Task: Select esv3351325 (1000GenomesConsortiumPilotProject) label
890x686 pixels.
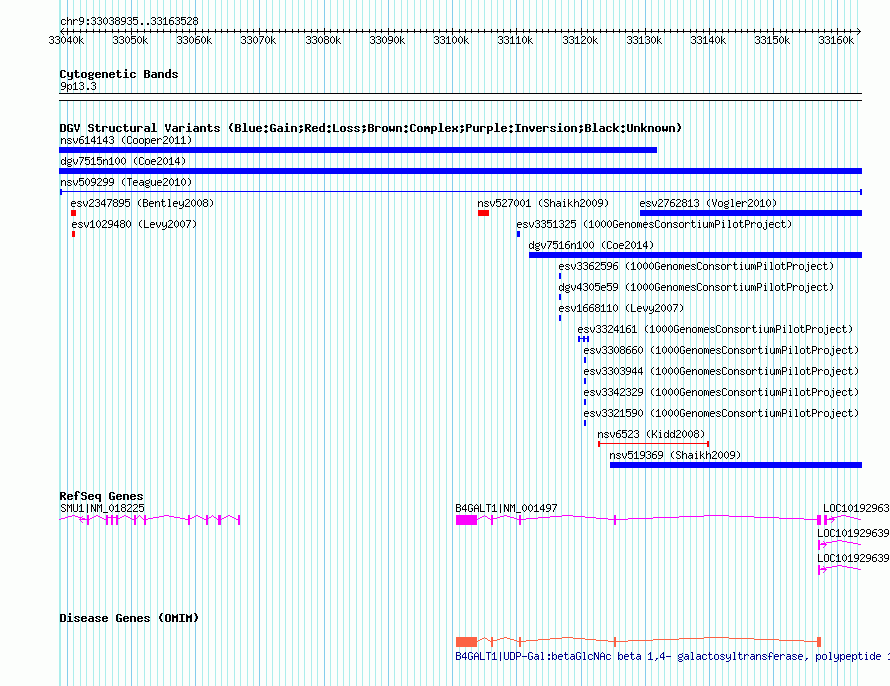Action: tap(654, 224)
